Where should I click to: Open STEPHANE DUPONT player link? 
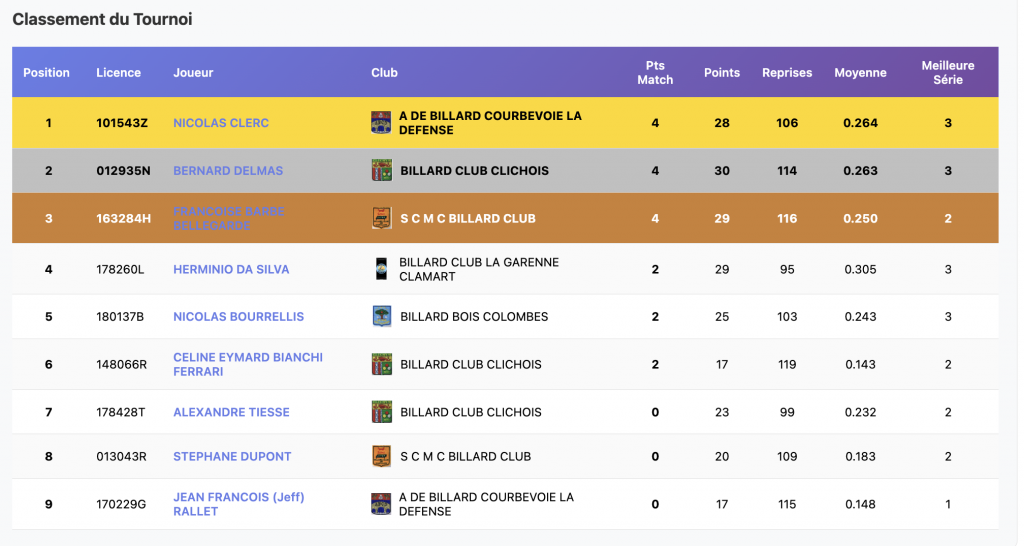click(x=232, y=457)
